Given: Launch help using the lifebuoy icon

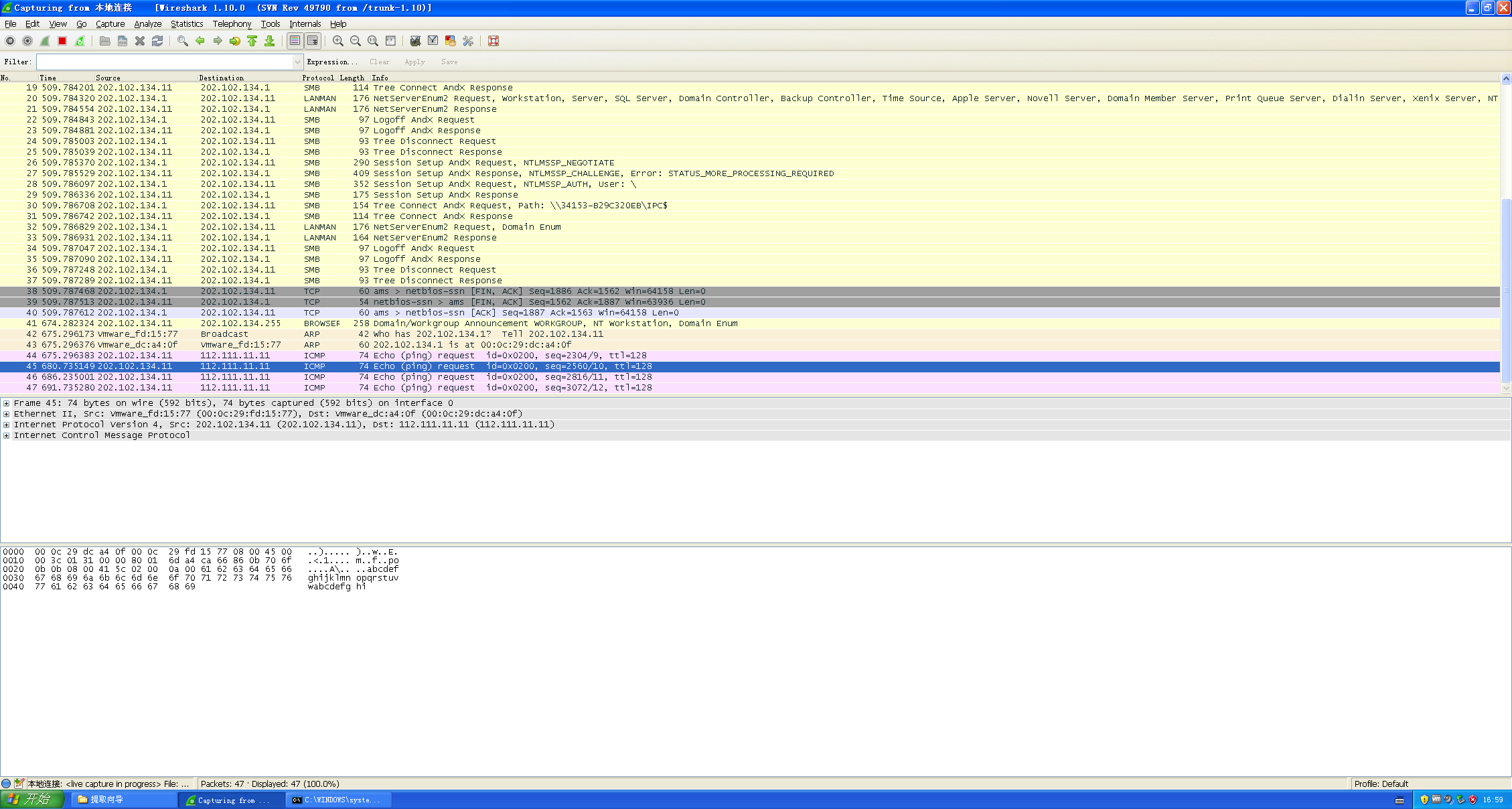Looking at the screenshot, I should (x=494, y=41).
